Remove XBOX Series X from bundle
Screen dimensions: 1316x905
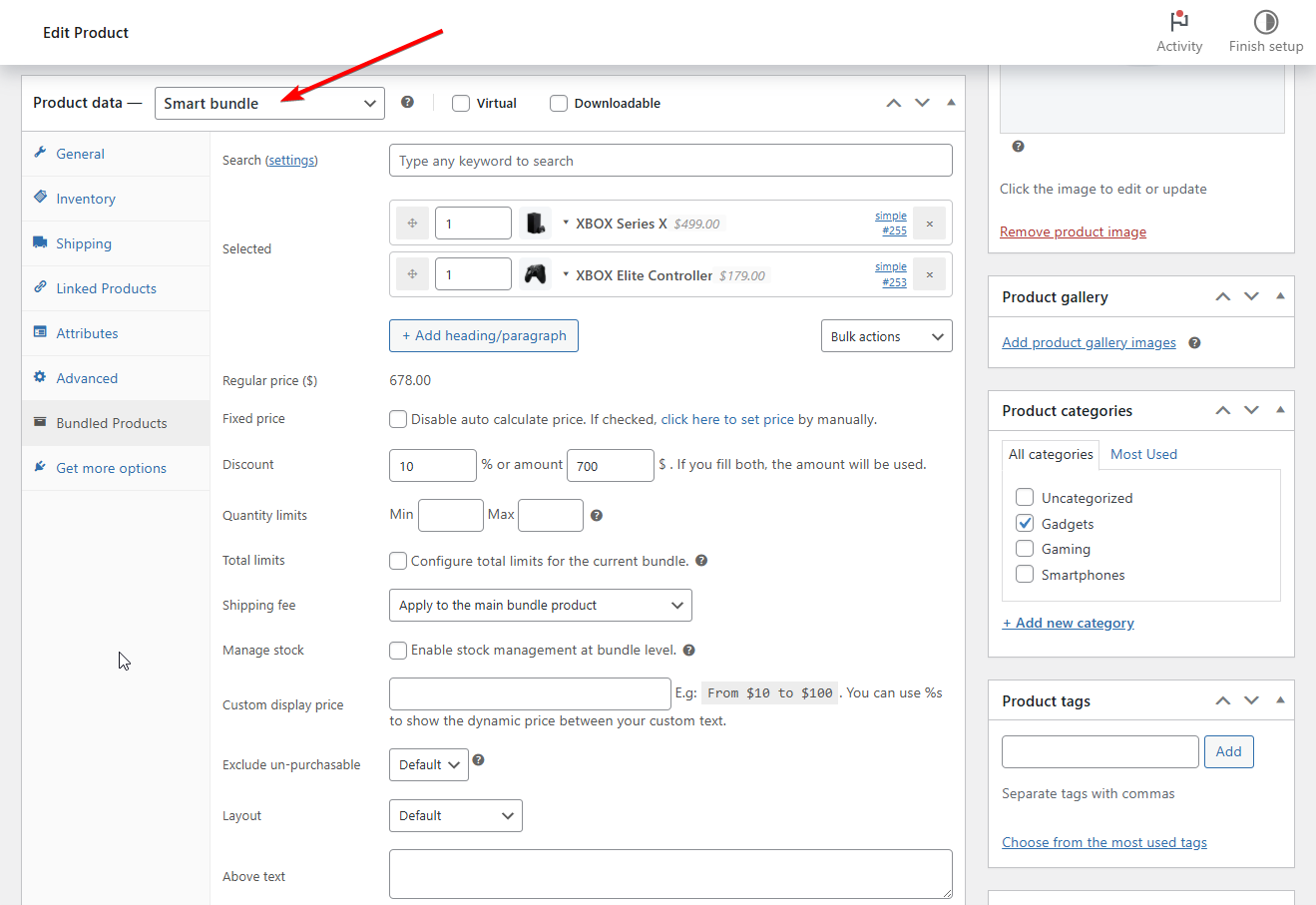[x=929, y=224]
